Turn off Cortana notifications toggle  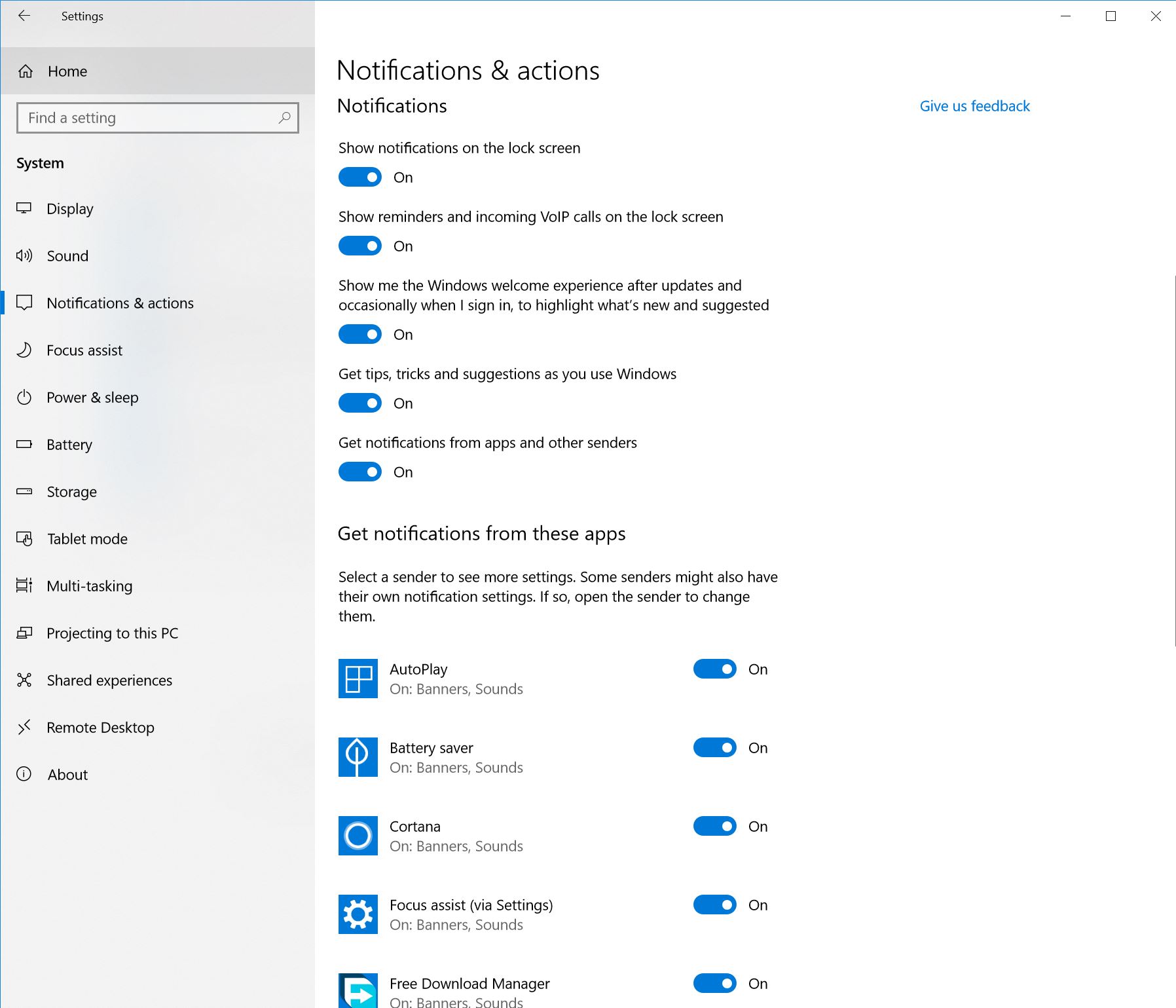[715, 826]
